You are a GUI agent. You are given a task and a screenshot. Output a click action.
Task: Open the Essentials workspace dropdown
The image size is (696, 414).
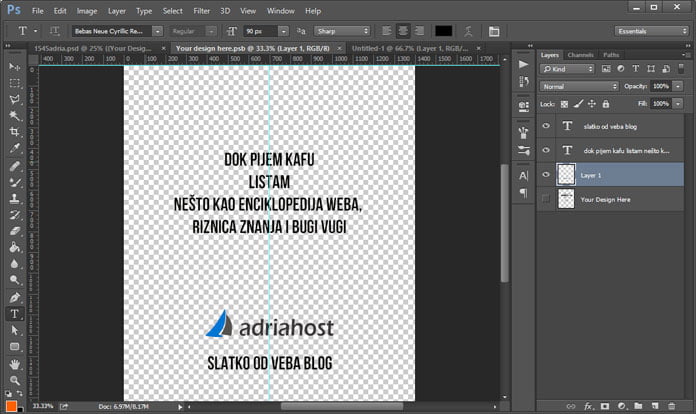pos(651,31)
